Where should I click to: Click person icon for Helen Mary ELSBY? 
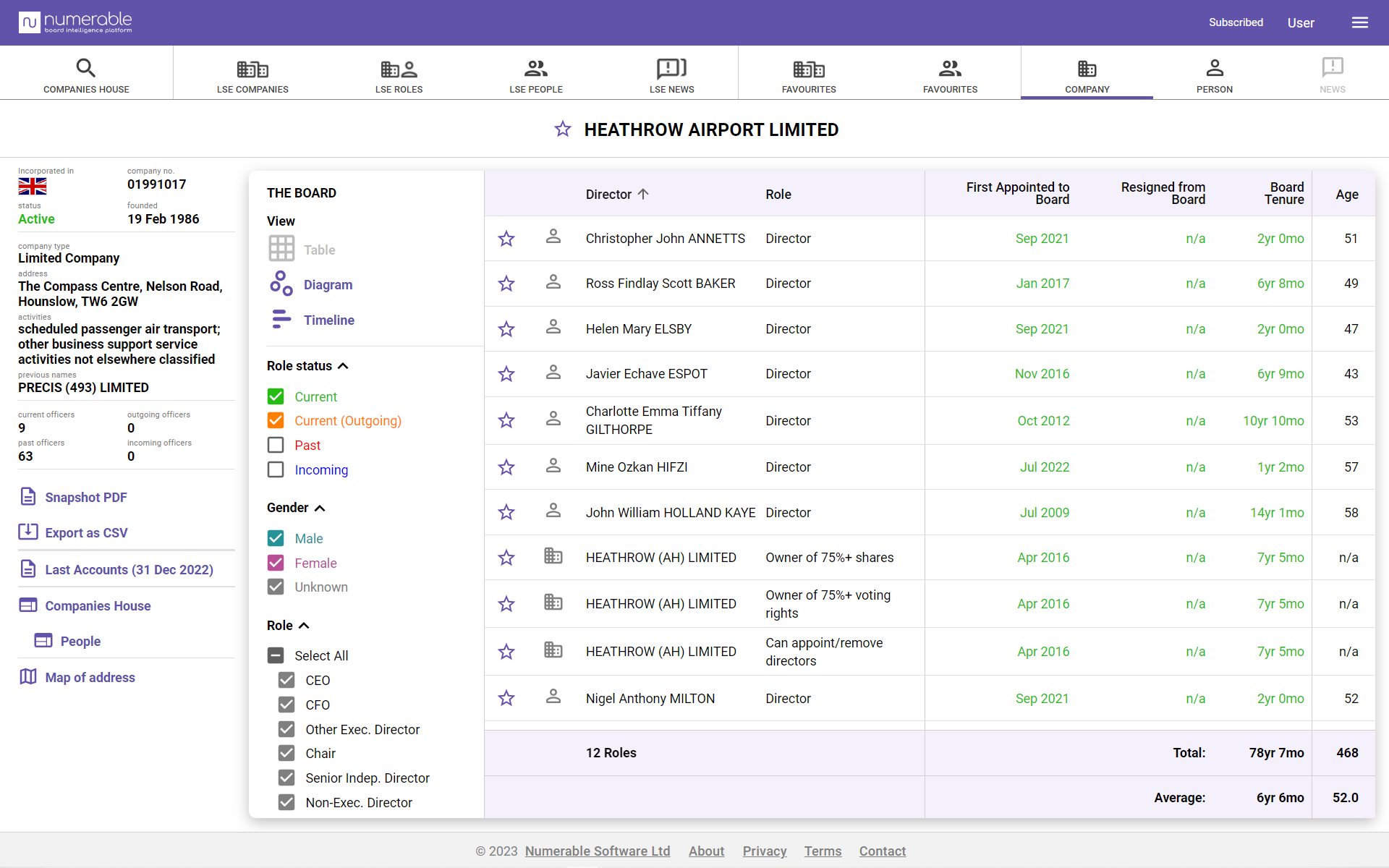553,327
